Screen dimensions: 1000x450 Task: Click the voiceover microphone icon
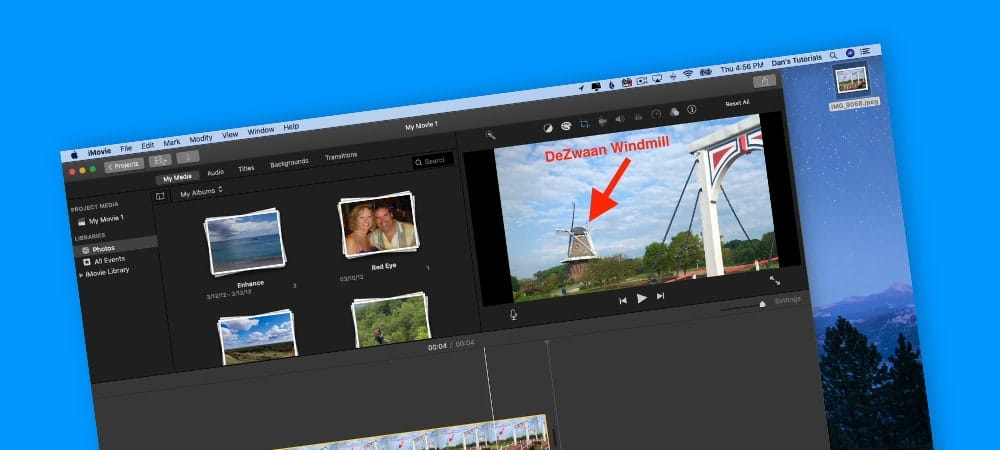point(513,314)
